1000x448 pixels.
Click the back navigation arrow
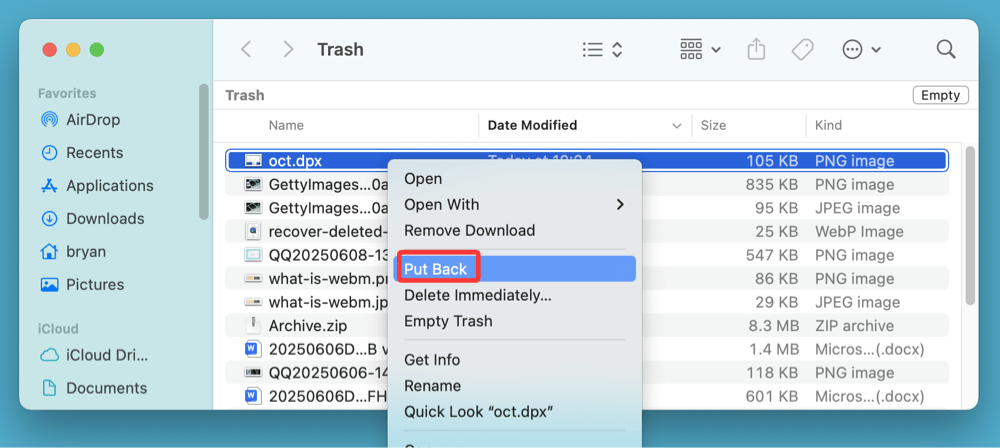pos(246,50)
